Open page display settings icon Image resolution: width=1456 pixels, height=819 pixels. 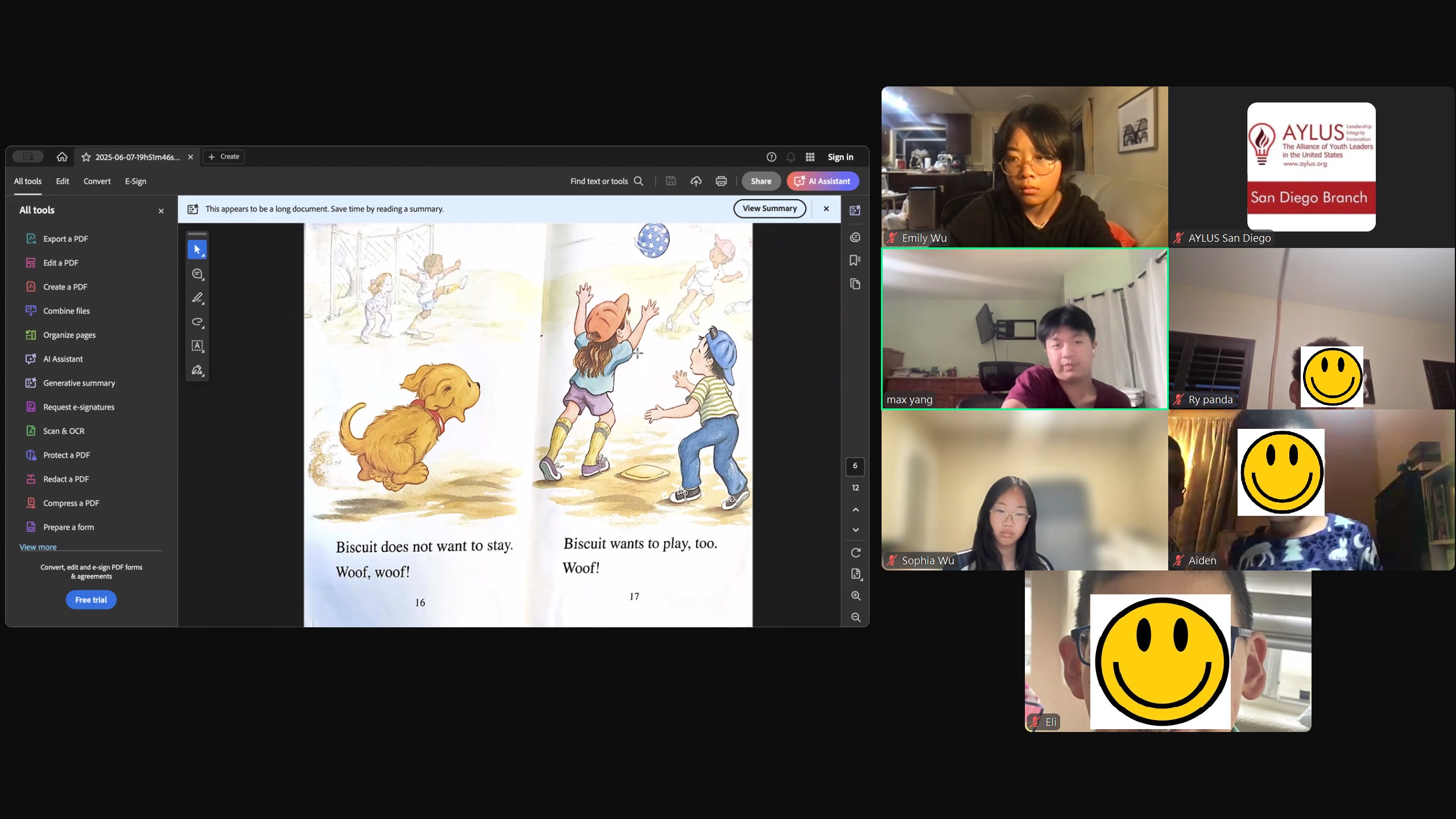pyautogui.click(x=855, y=574)
